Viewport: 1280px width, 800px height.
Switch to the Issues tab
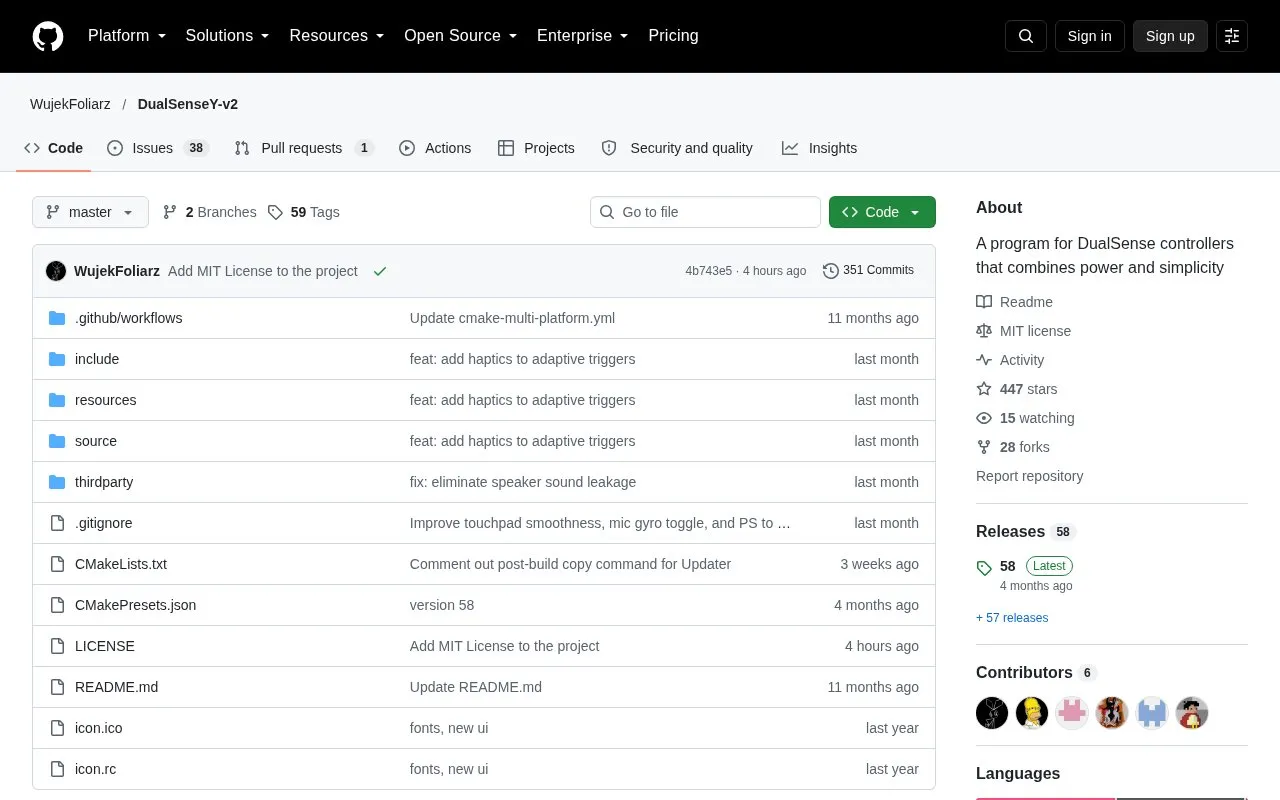(x=157, y=148)
